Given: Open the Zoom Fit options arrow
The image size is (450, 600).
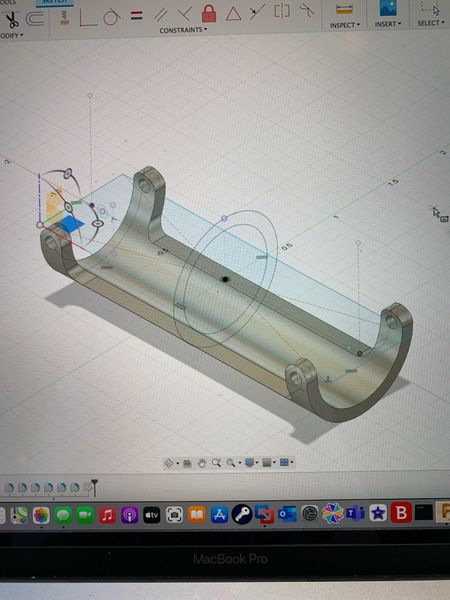Looking at the screenshot, I should [x=240, y=463].
